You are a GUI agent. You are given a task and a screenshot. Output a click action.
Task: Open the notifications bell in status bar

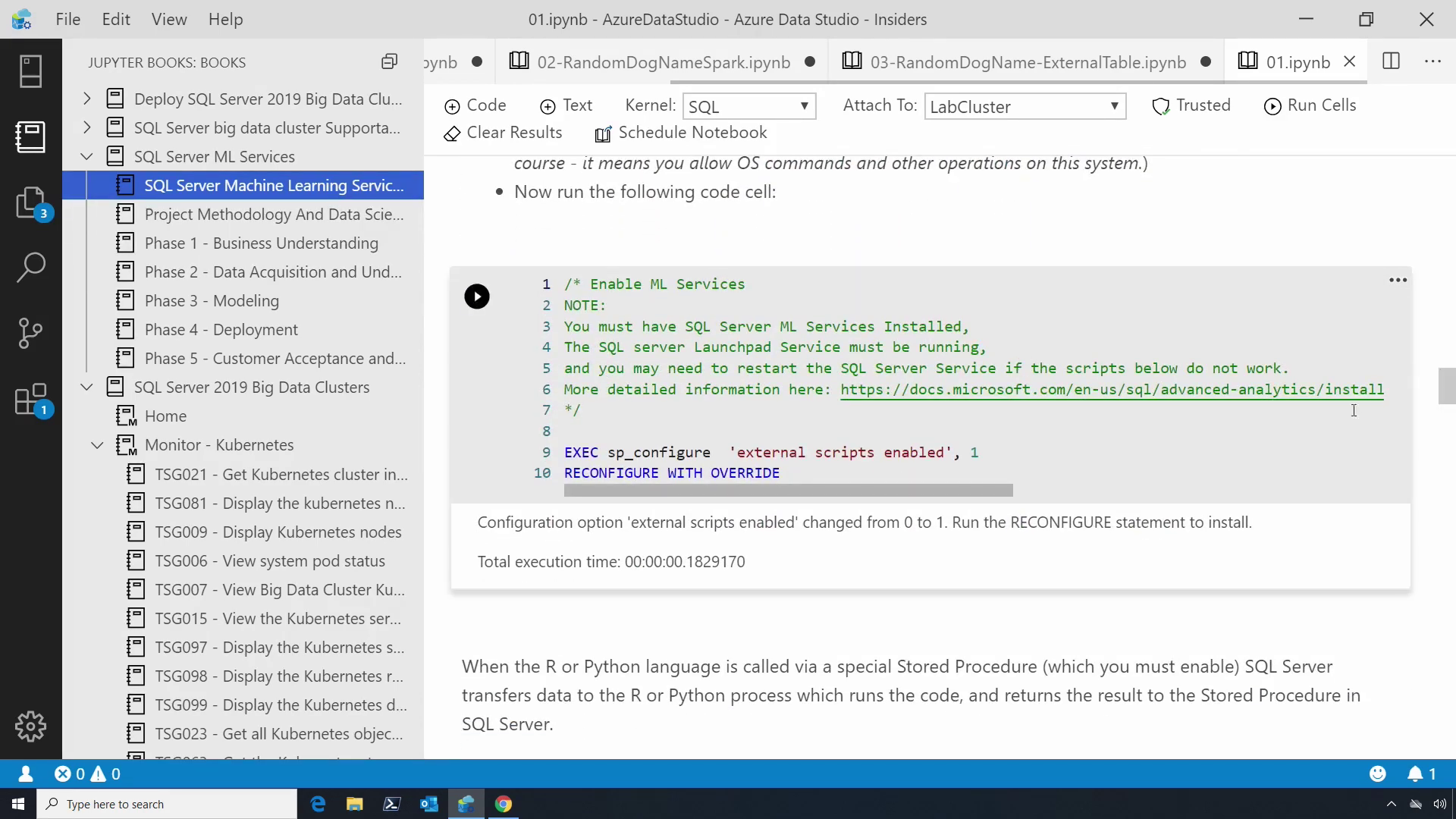(x=1421, y=773)
